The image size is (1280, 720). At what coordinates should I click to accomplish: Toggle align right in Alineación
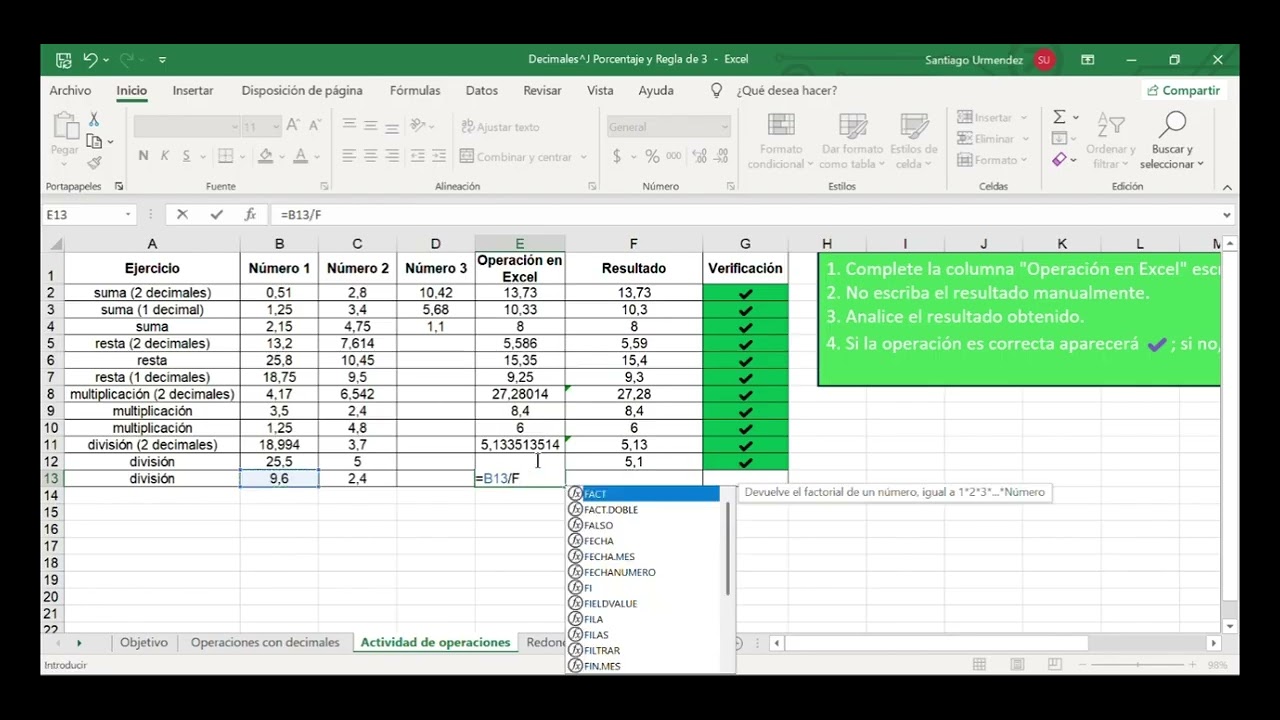391,156
